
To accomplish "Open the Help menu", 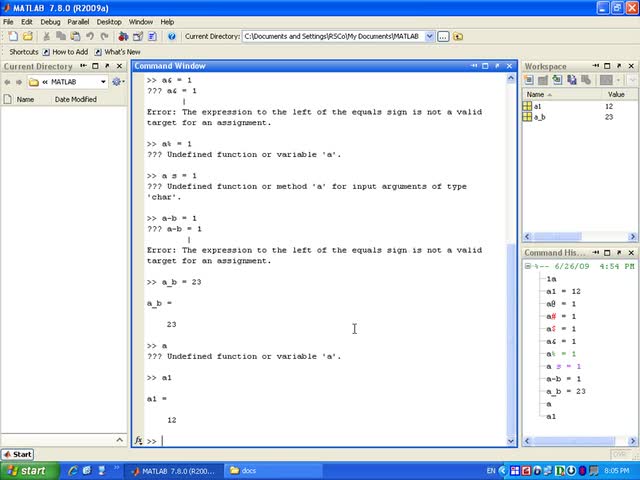I will 167,22.
